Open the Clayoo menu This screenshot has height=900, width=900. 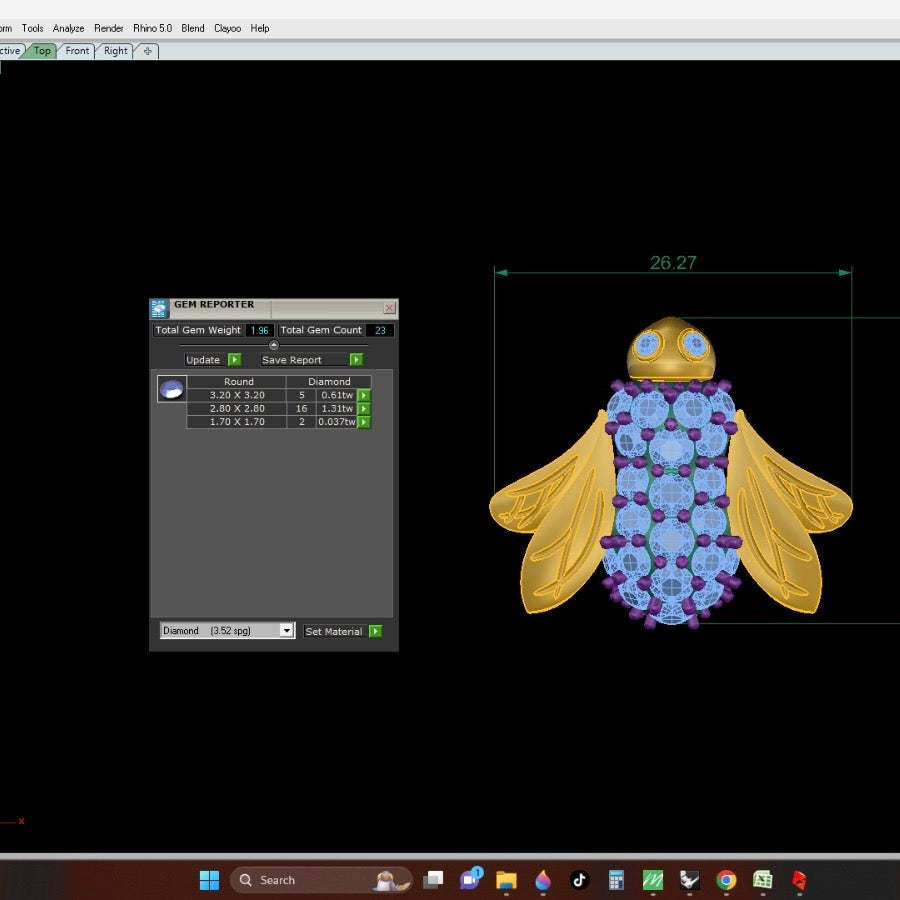point(227,29)
